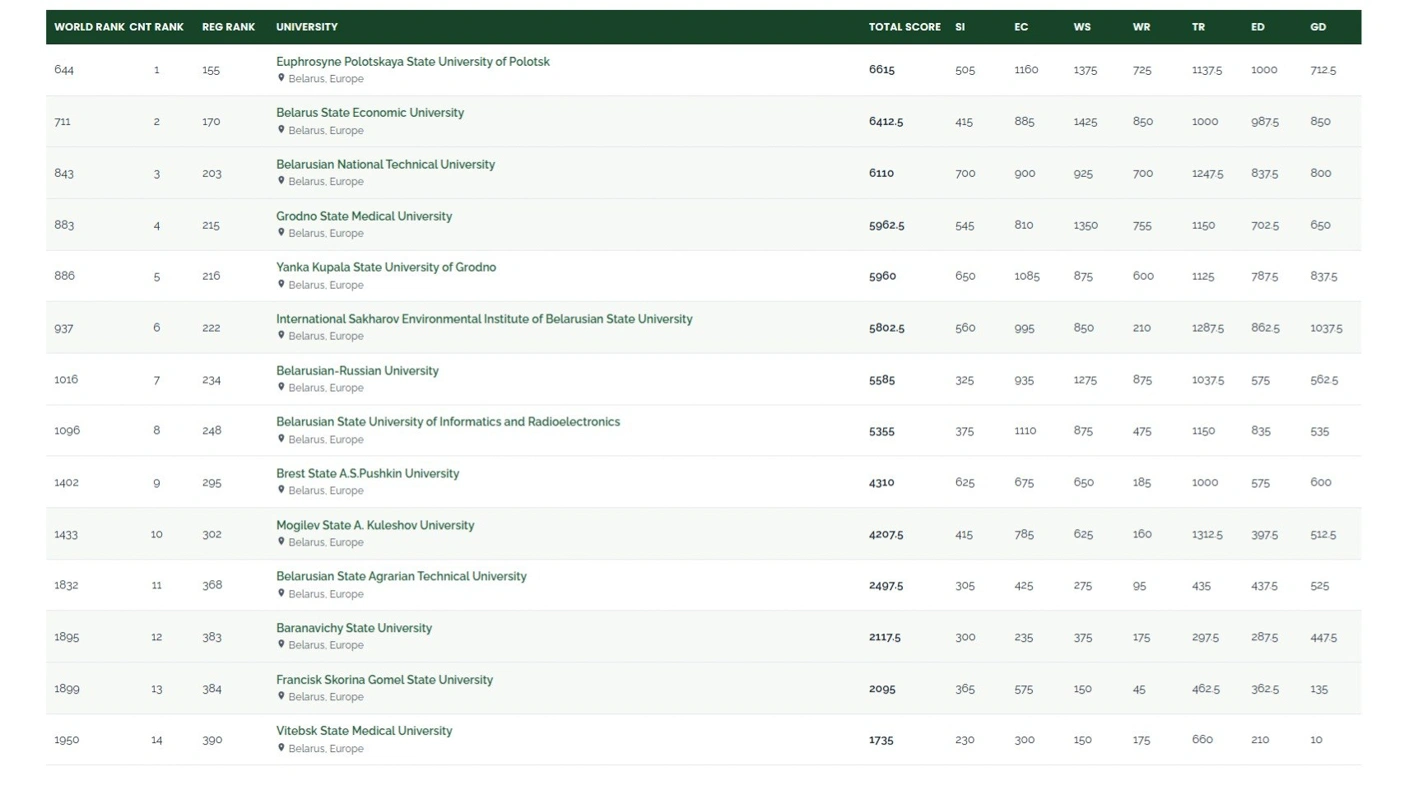The image size is (1404, 790).
Task: Visit Vitebsk State Medical University page
Action: click(364, 731)
